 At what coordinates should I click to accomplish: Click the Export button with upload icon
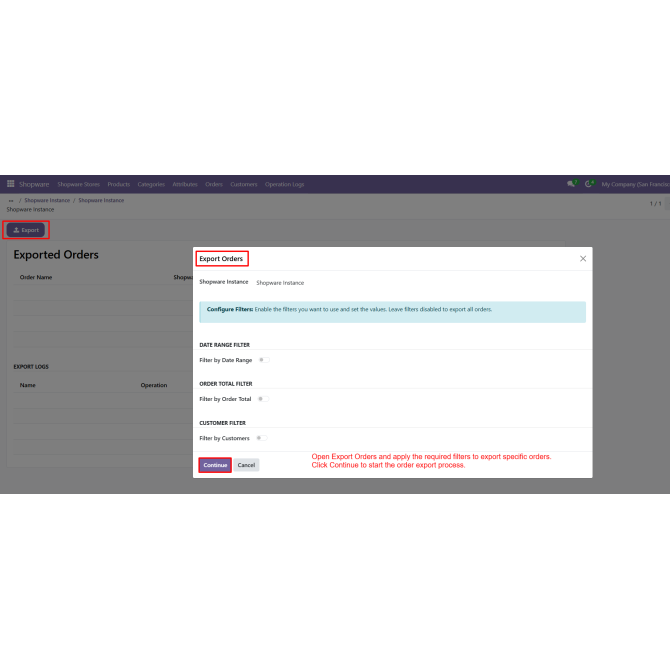[26, 230]
